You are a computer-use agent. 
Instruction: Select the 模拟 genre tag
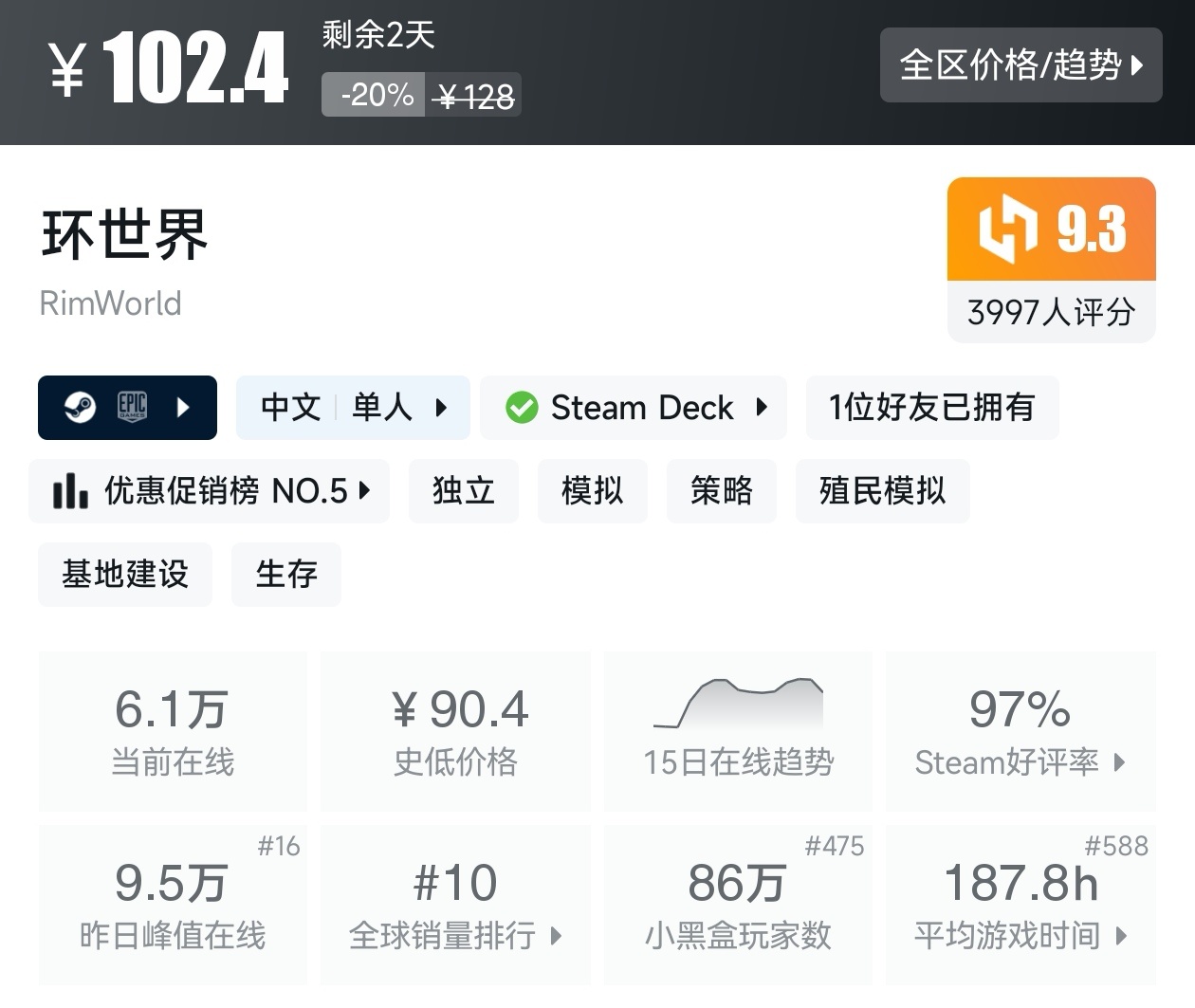tap(593, 491)
